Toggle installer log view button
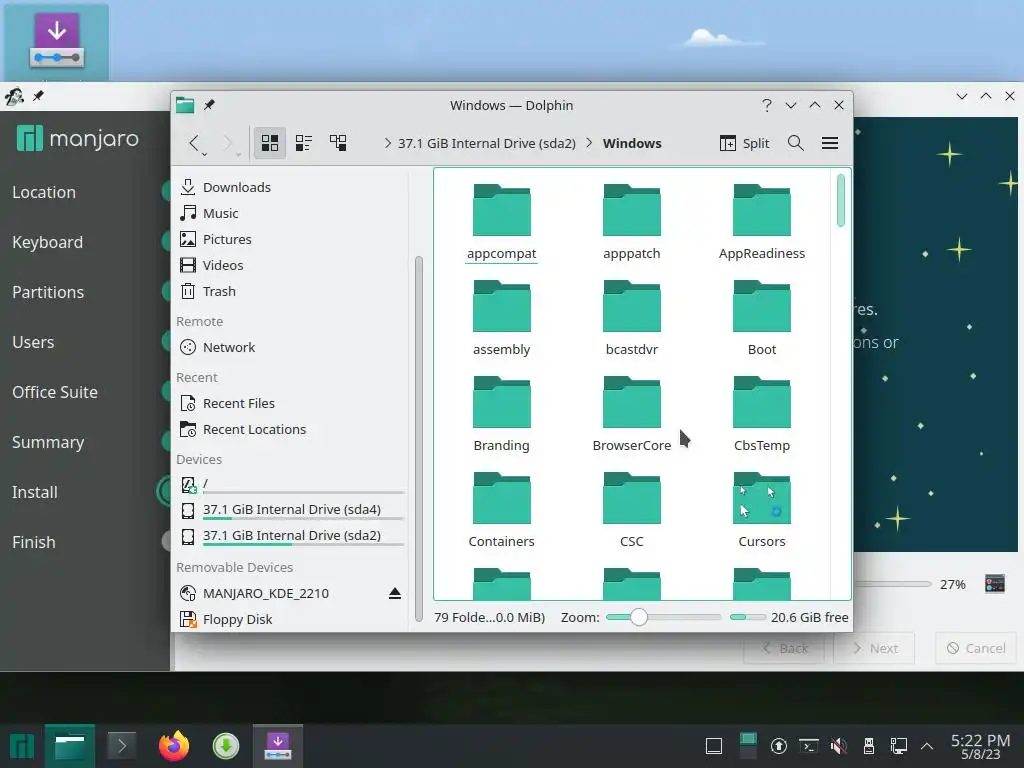The image size is (1024, 768). click(x=995, y=584)
